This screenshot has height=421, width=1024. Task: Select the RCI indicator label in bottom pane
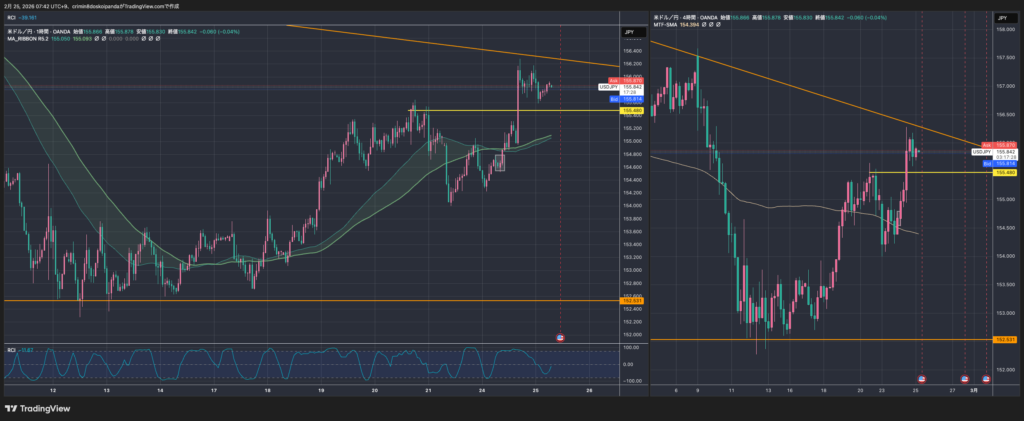point(12,349)
